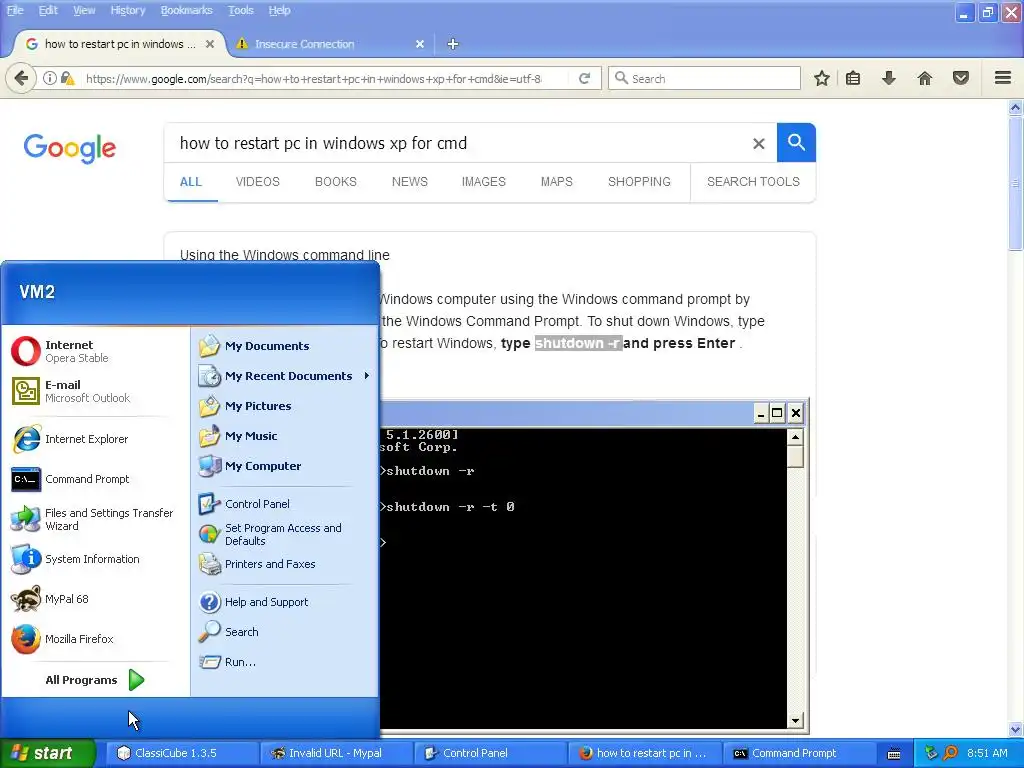Click Google query text field
1024x768 pixels.
[457, 143]
